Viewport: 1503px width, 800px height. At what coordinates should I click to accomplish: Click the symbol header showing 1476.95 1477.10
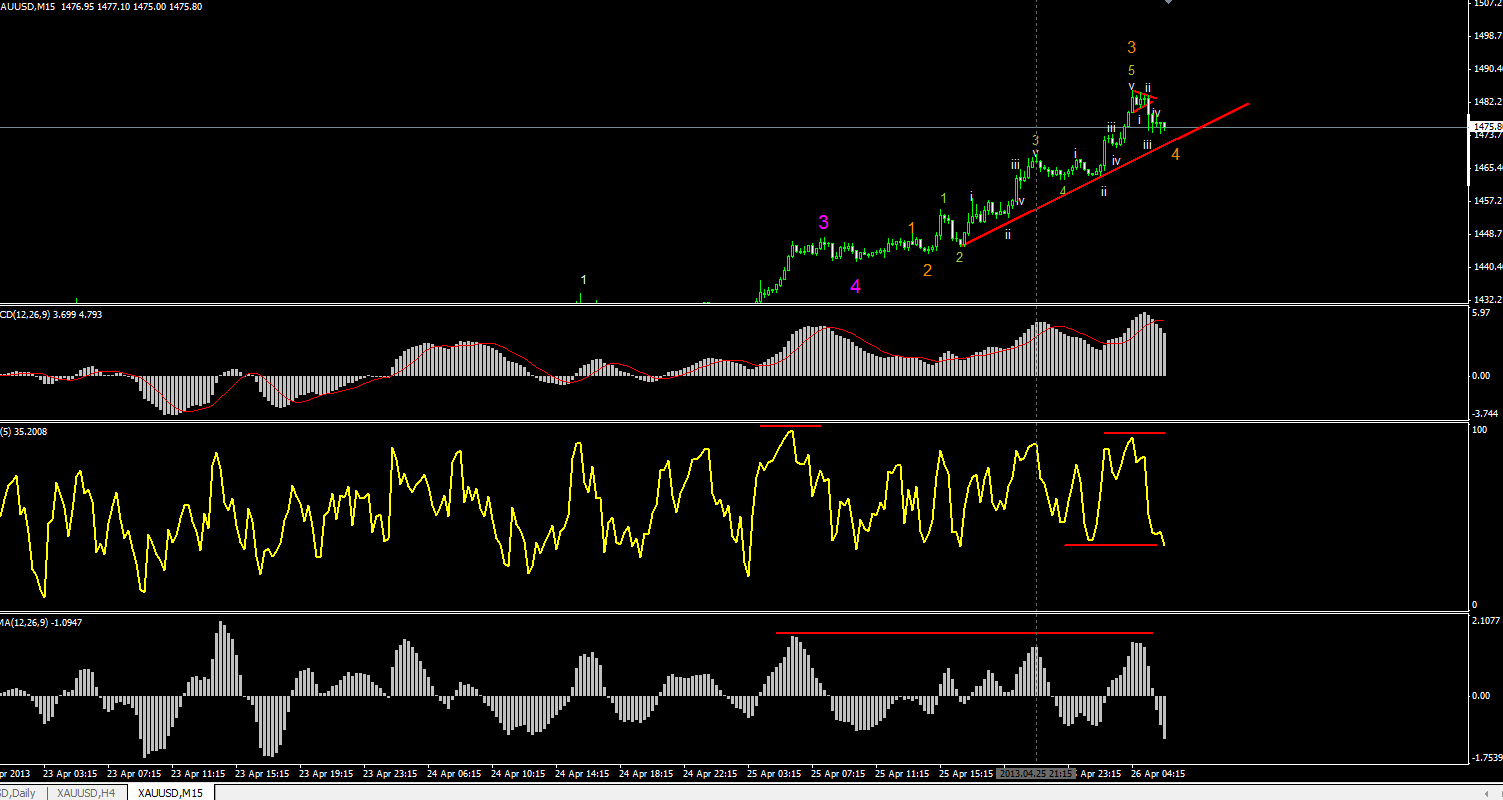(101, 7)
